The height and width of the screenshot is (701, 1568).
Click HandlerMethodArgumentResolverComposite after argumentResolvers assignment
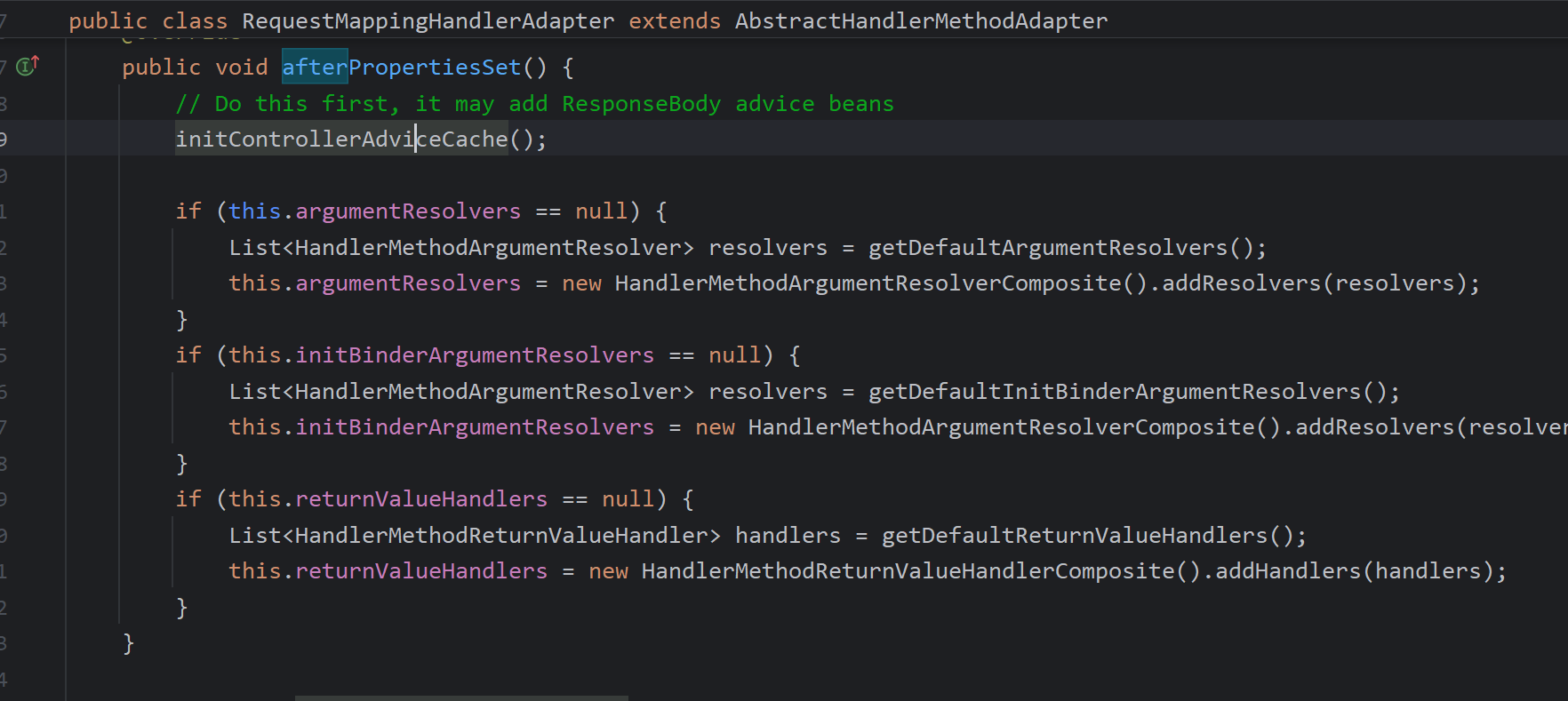[881, 283]
